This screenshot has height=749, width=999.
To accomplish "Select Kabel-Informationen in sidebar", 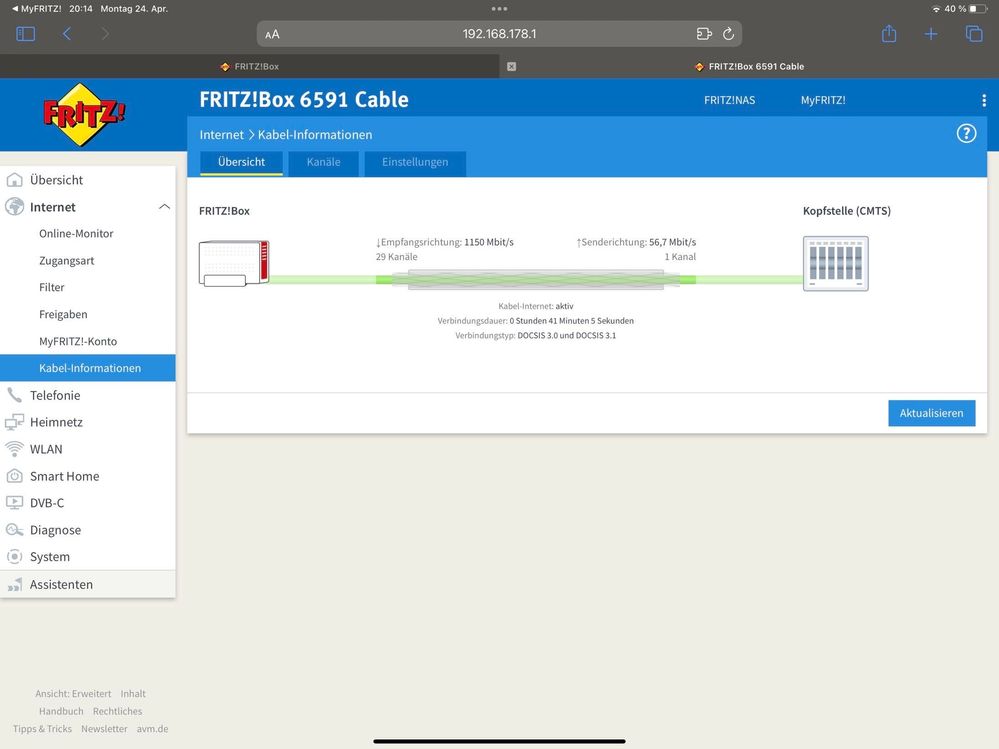I will (88, 368).
